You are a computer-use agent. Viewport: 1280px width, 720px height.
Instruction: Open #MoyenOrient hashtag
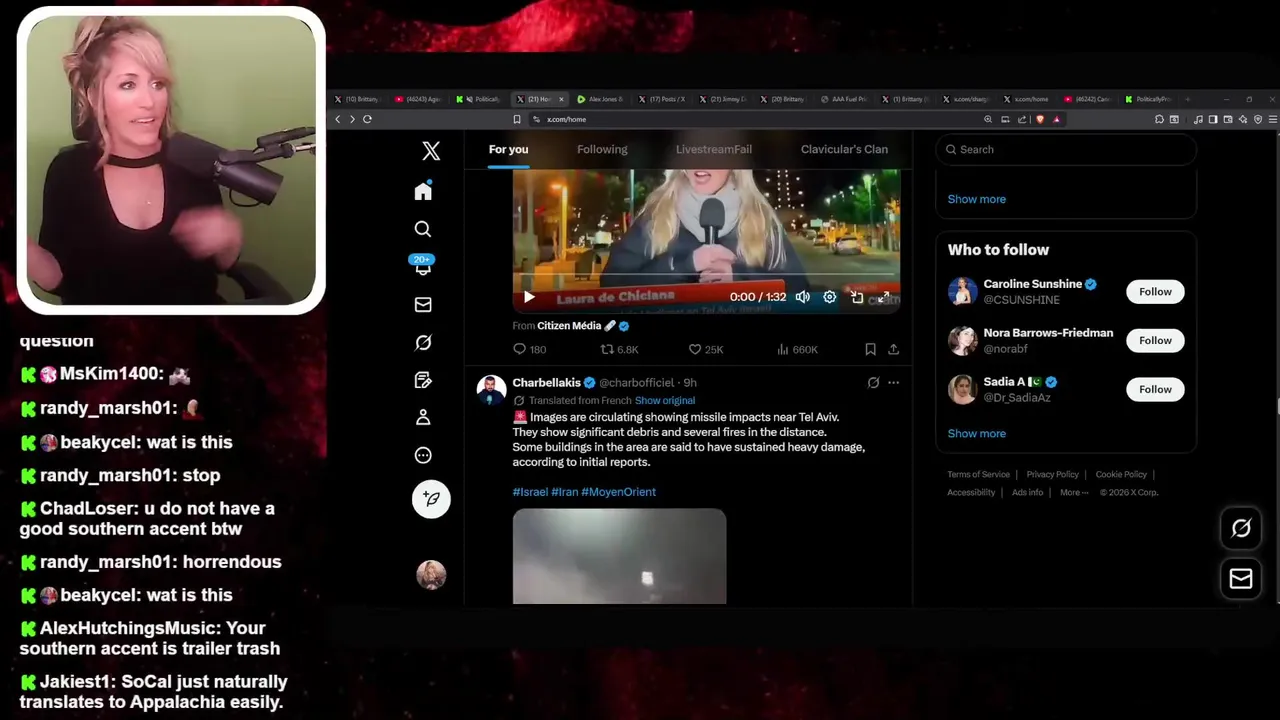coord(618,492)
